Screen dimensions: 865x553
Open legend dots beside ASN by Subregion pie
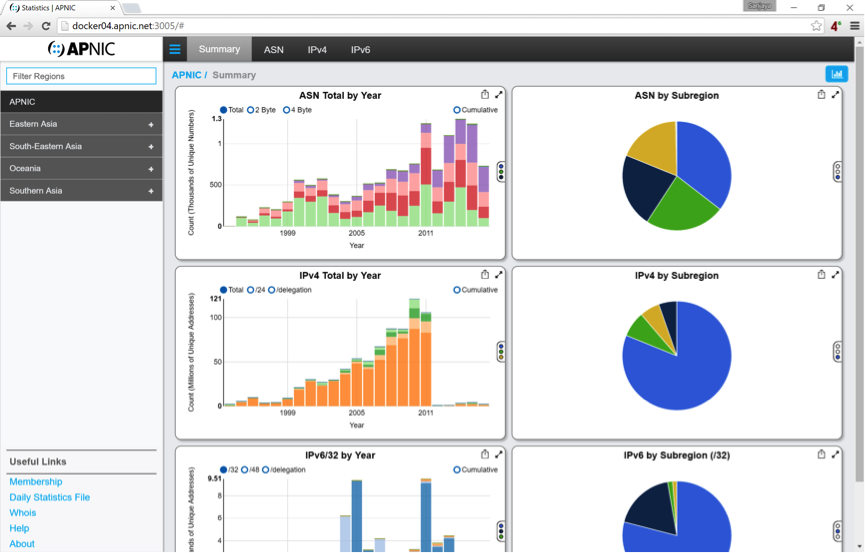837,172
